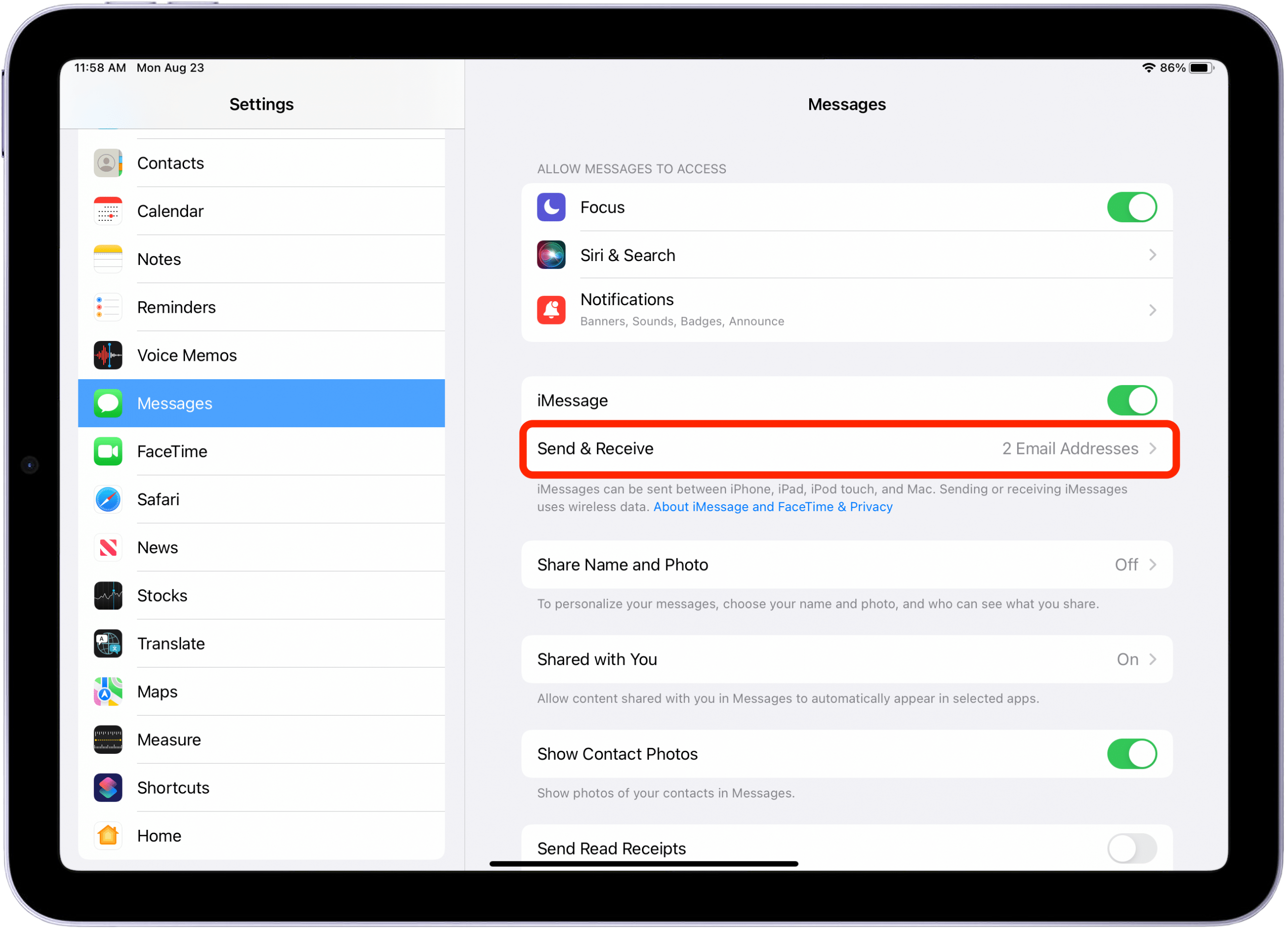Image resolution: width=1288 pixels, height=930 pixels.
Task: Select FaceTime in the settings sidebar
Action: pos(173,452)
